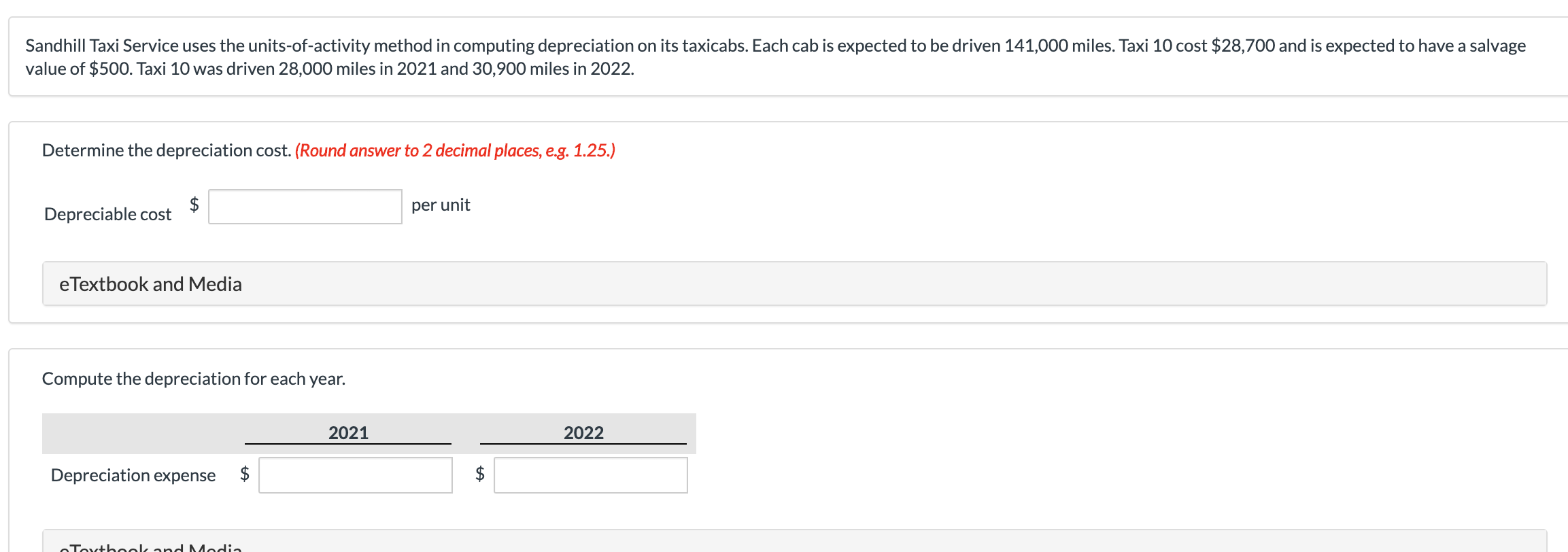1568x552 pixels.
Task: Click the dollar sign beside 2022 input
Action: click(x=479, y=475)
